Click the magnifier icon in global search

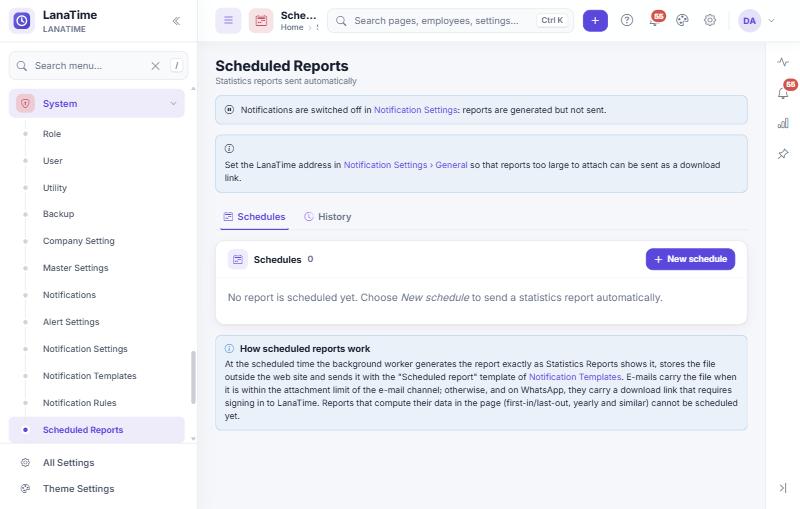(341, 21)
